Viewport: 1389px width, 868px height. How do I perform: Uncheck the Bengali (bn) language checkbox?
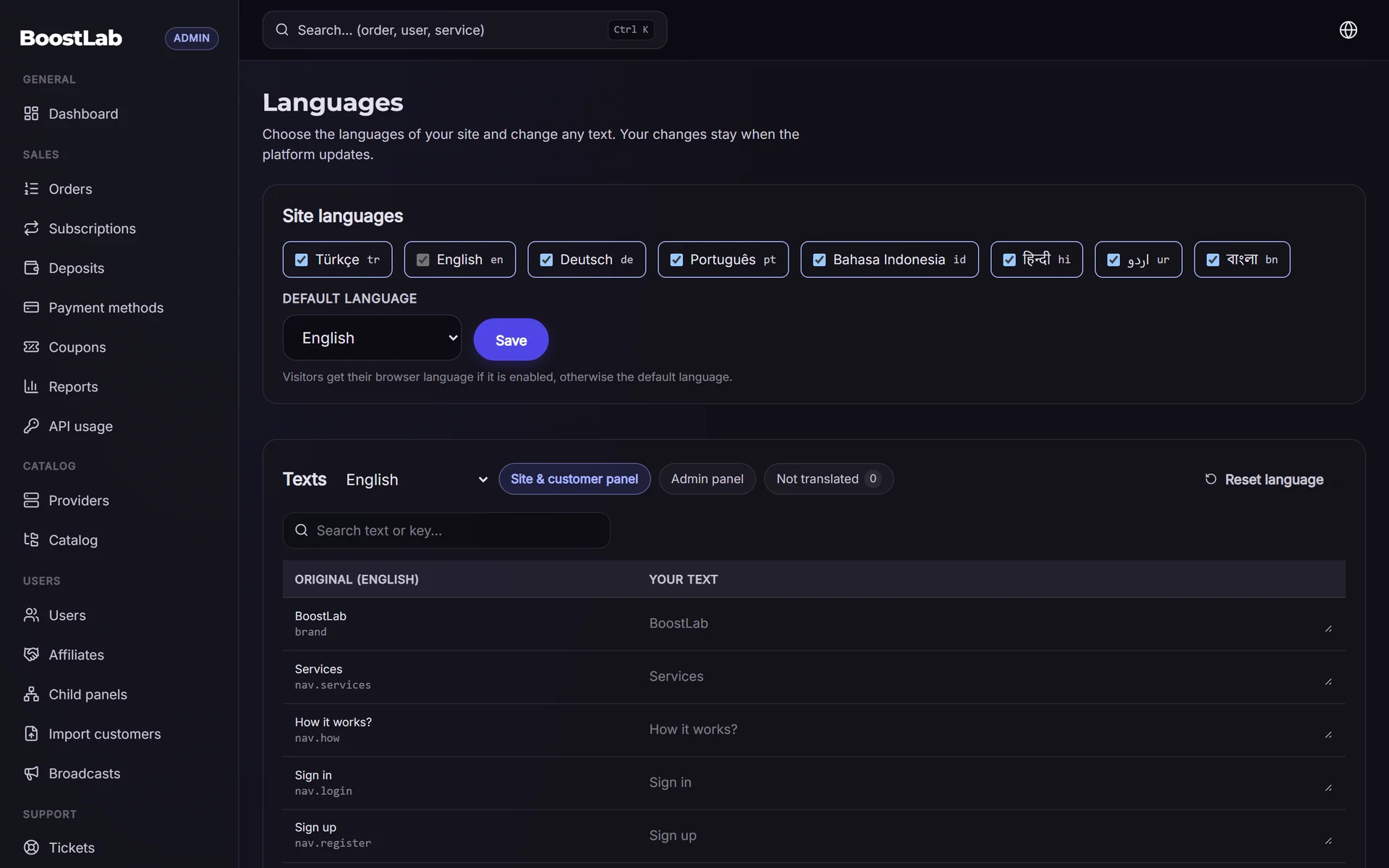click(x=1213, y=260)
